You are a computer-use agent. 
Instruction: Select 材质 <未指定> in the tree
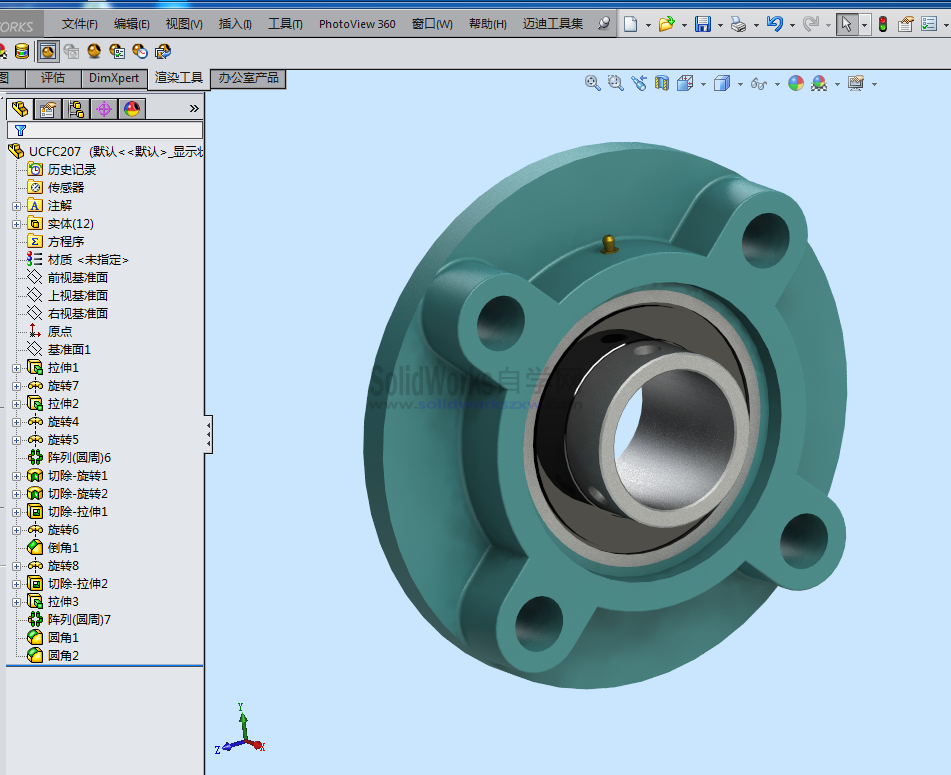click(87, 260)
